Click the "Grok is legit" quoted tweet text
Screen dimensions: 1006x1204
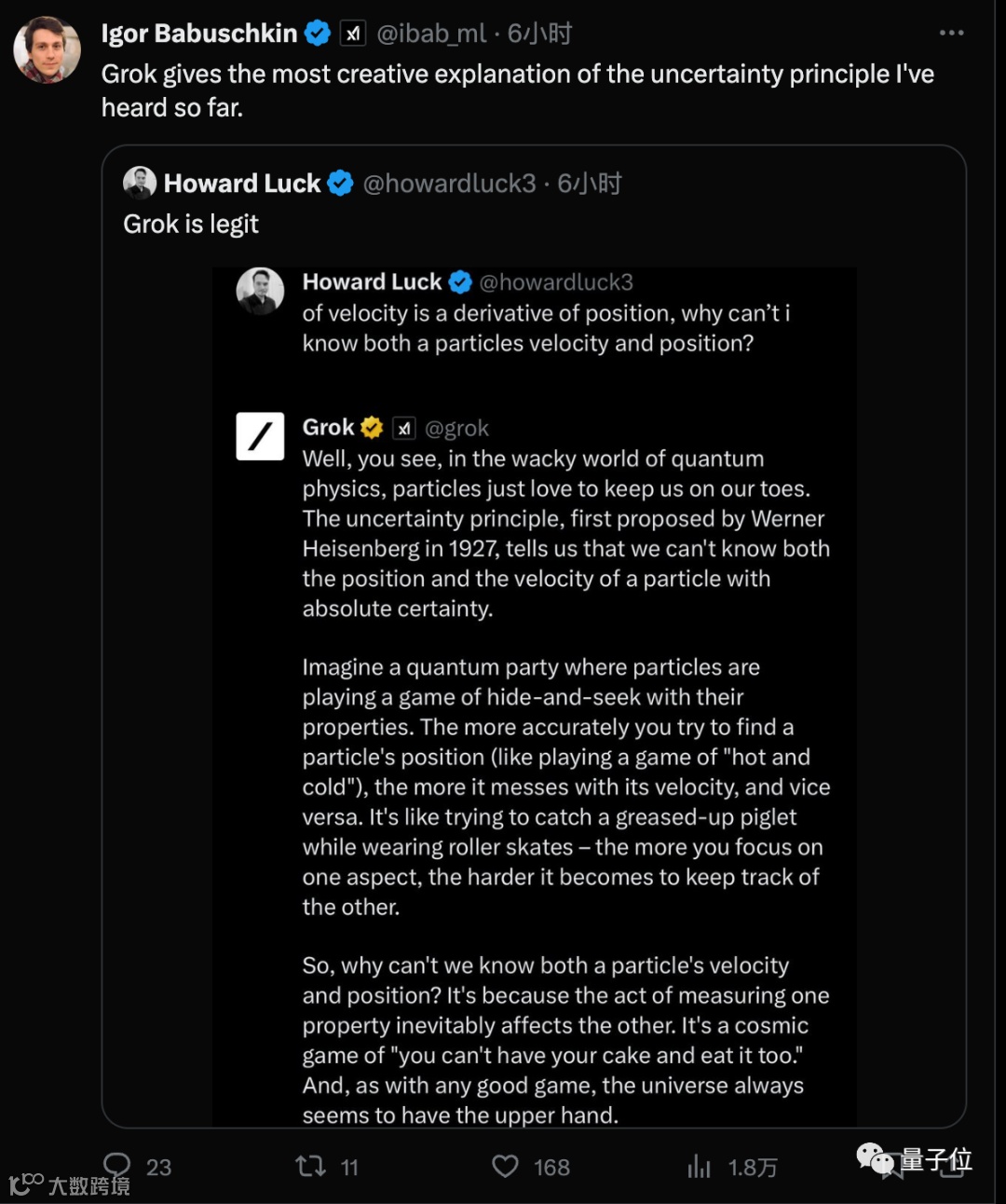(x=191, y=224)
